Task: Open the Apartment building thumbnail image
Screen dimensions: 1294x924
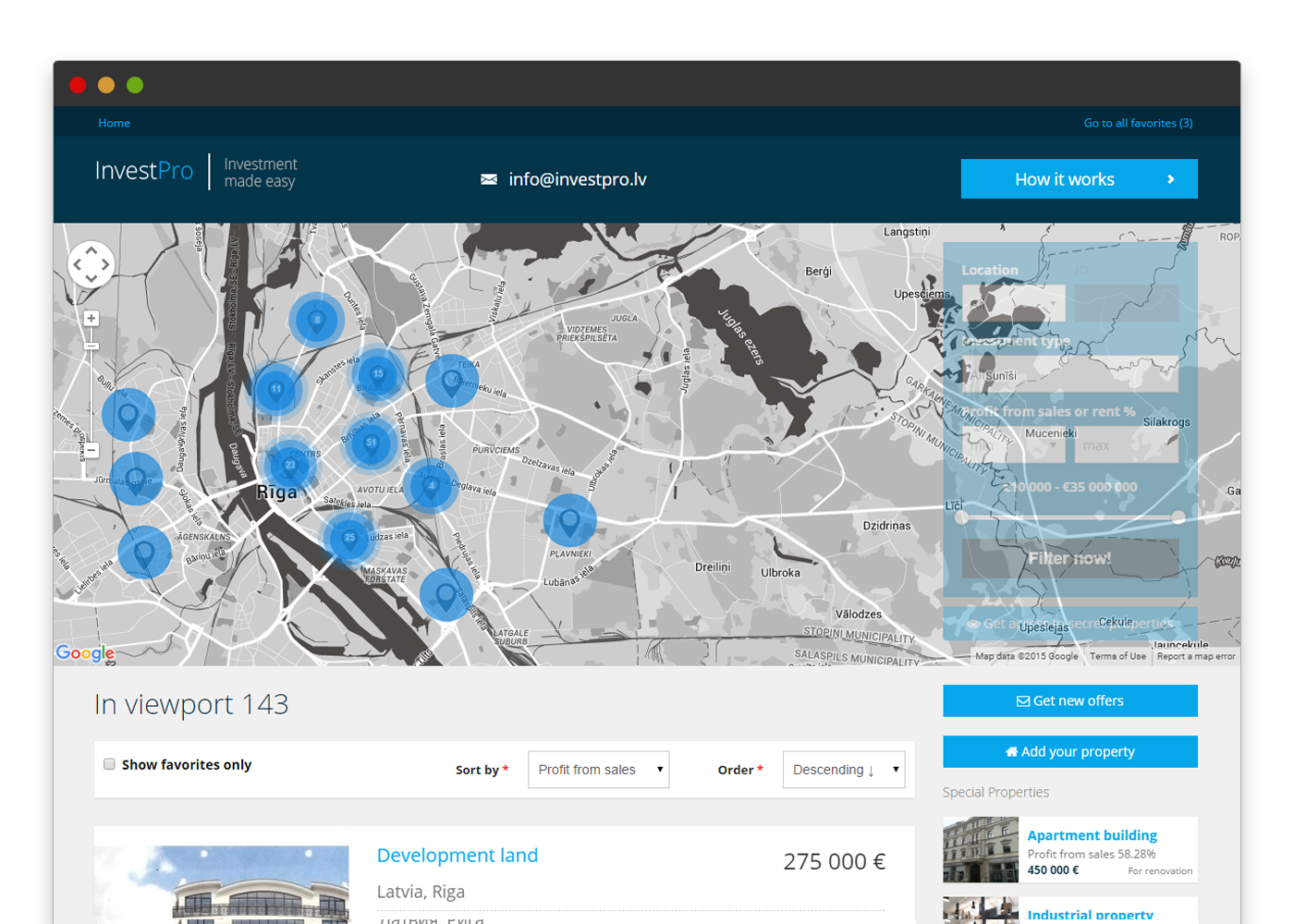Action: coord(981,849)
